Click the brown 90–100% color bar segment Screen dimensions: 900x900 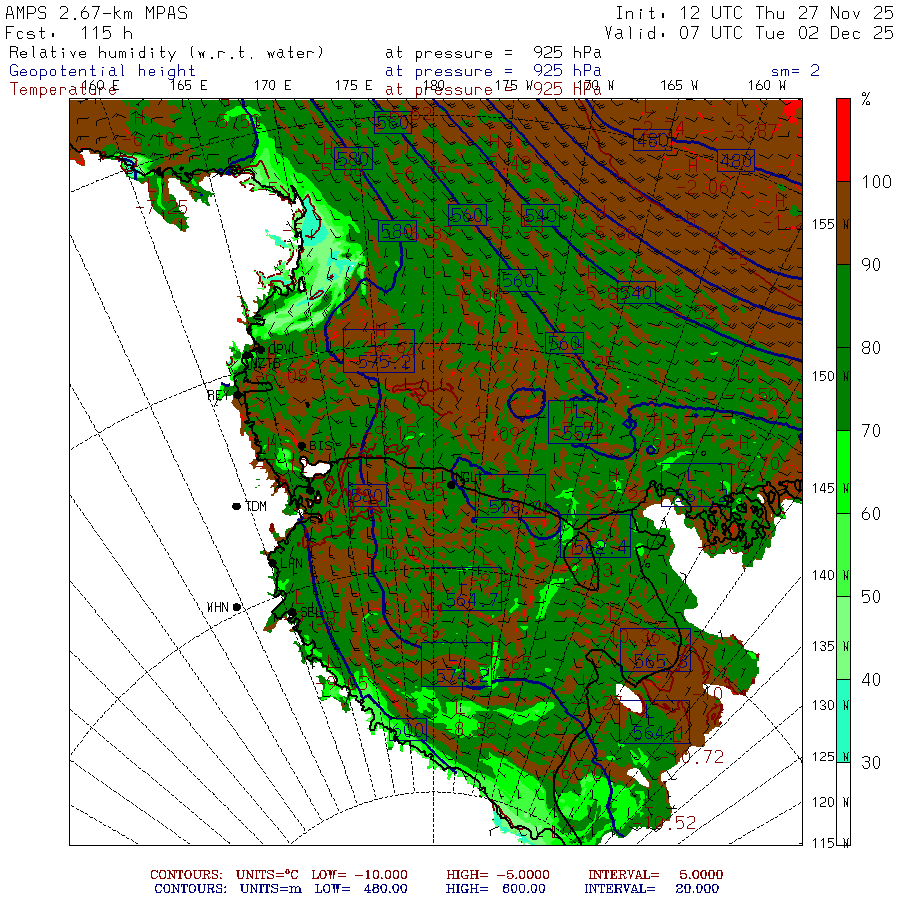coord(843,223)
